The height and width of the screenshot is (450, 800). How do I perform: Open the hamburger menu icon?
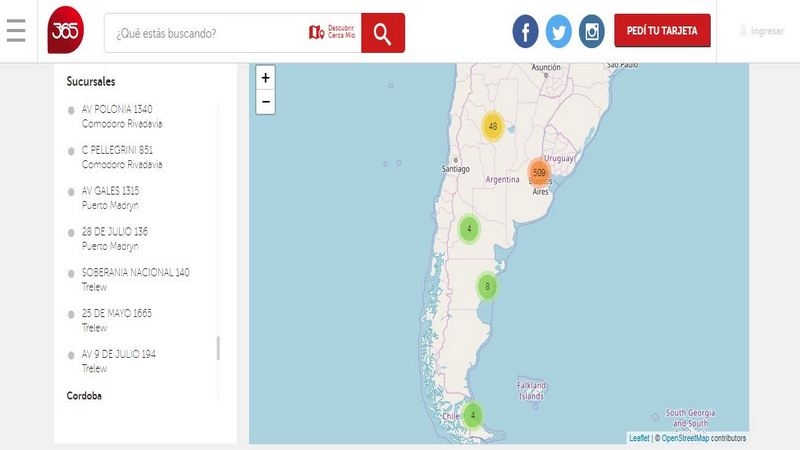pyautogui.click(x=16, y=31)
